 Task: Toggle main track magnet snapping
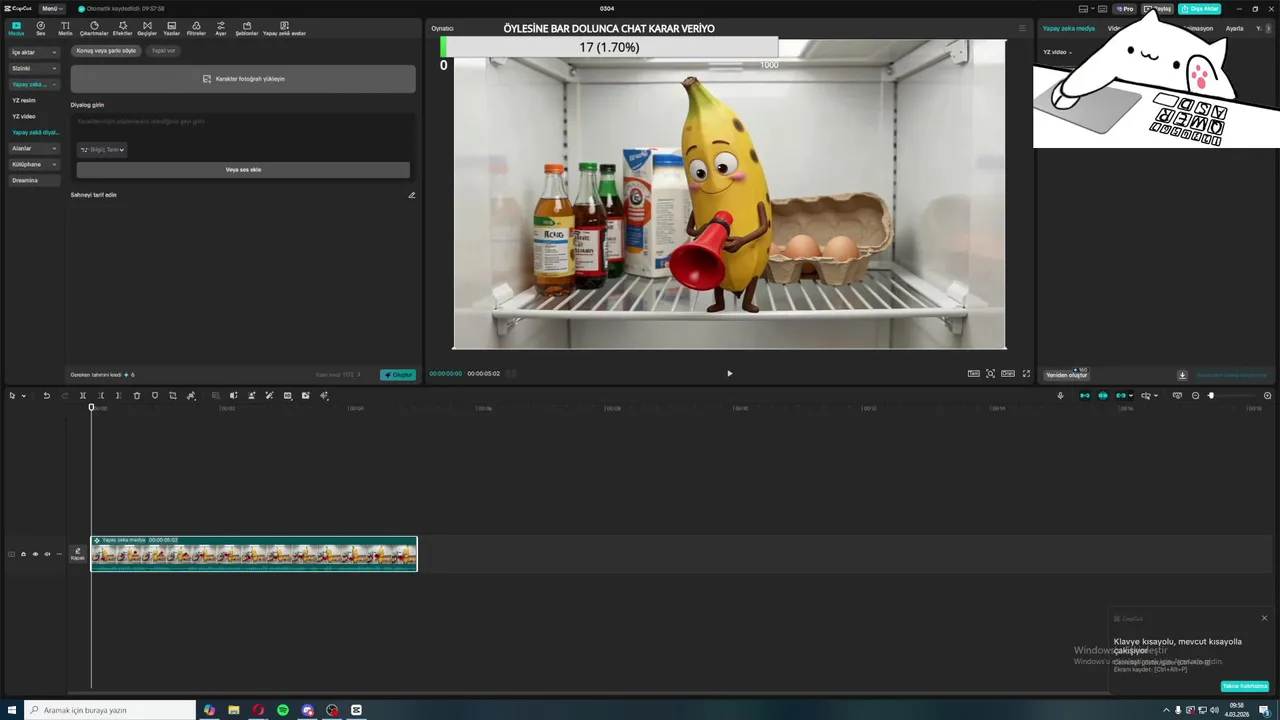(1084, 396)
